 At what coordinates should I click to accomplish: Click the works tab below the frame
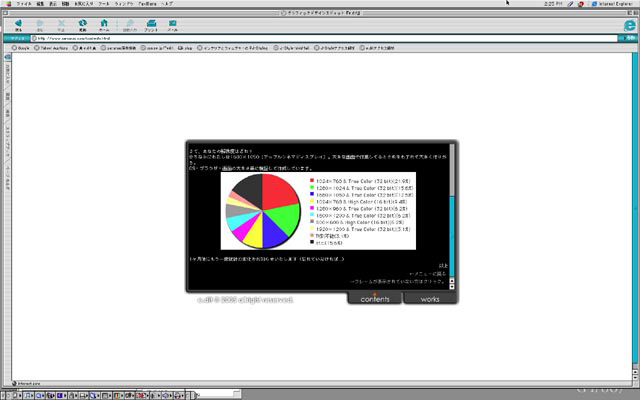click(x=430, y=299)
